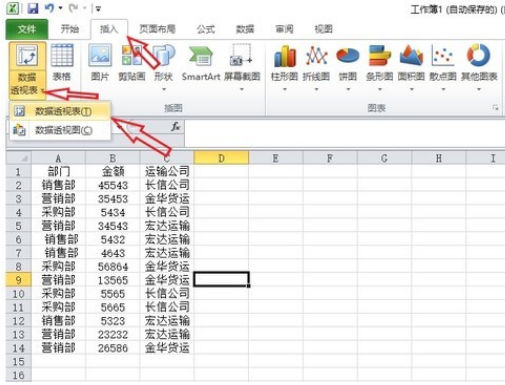Choose the Other Charts icon
The height and width of the screenshot is (385, 505).
click(479, 56)
